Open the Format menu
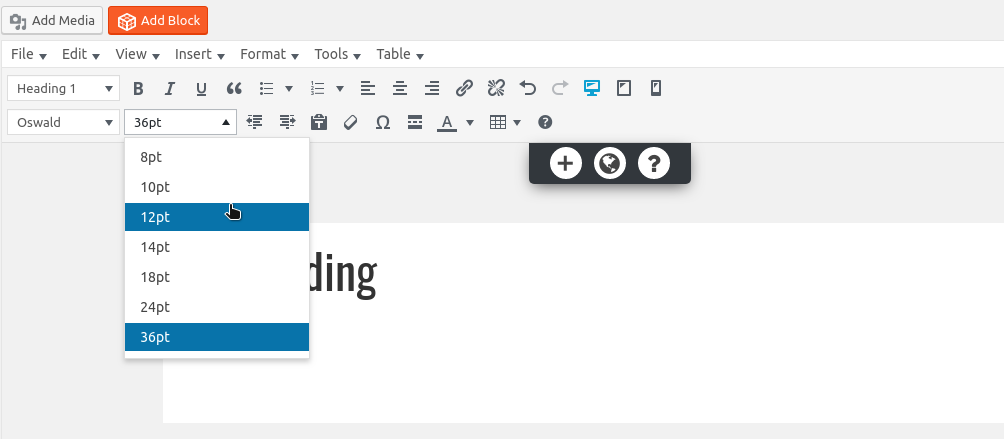This screenshot has height=439, width=1004. tap(269, 54)
